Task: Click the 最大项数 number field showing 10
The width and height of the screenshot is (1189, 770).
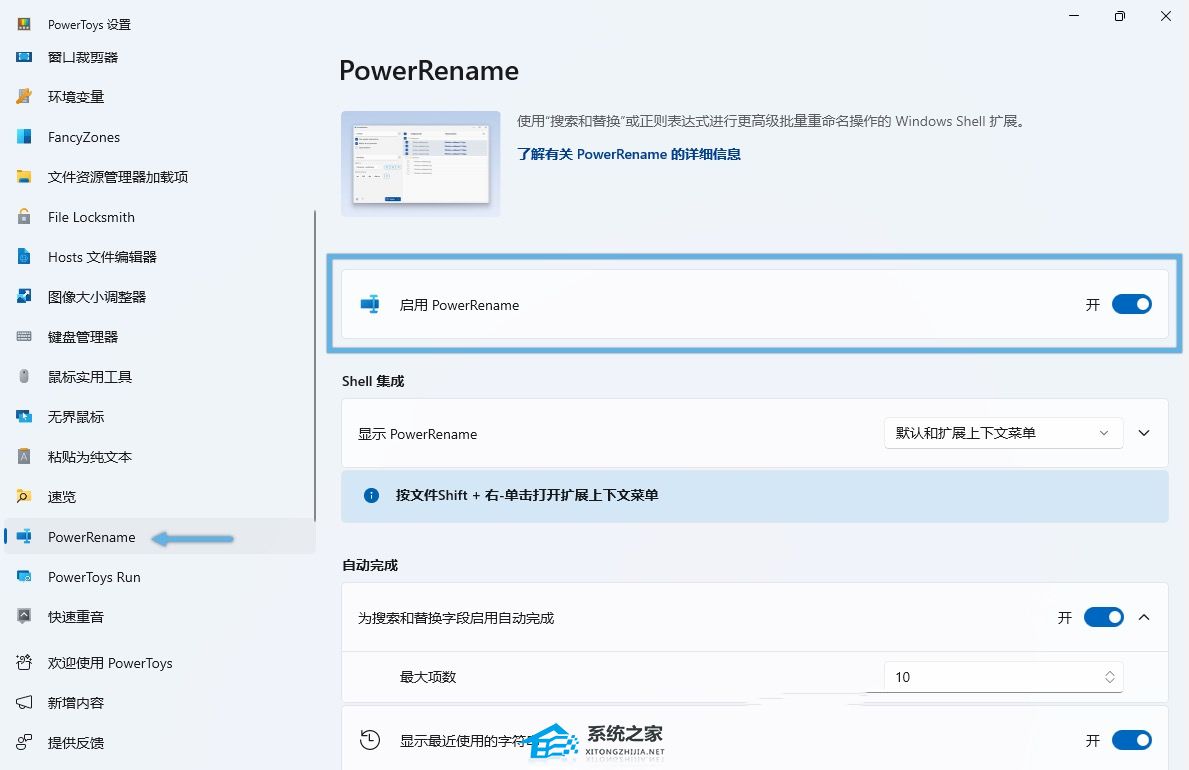Action: (x=1003, y=677)
